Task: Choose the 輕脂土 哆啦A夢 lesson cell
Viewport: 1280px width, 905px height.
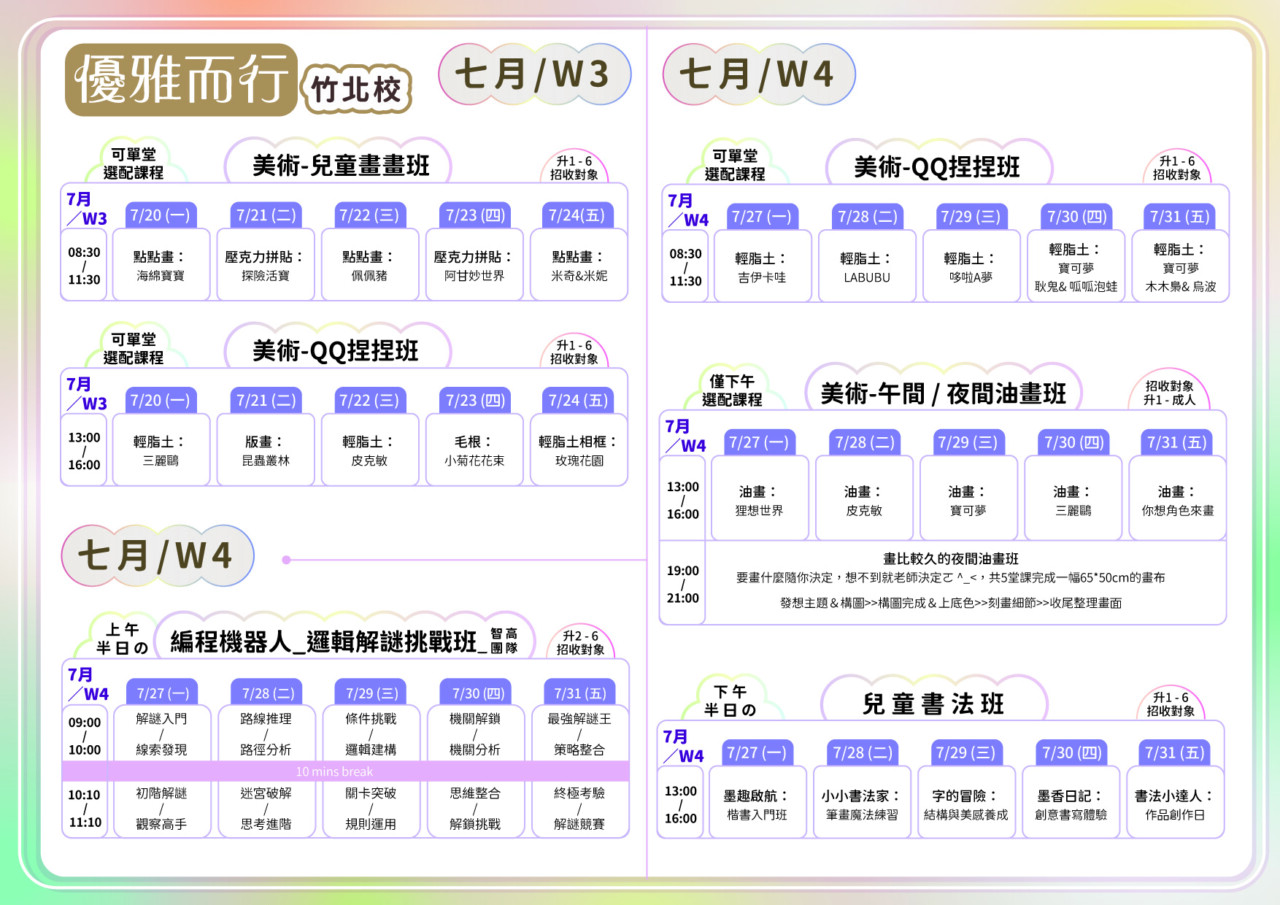Action: [971, 267]
